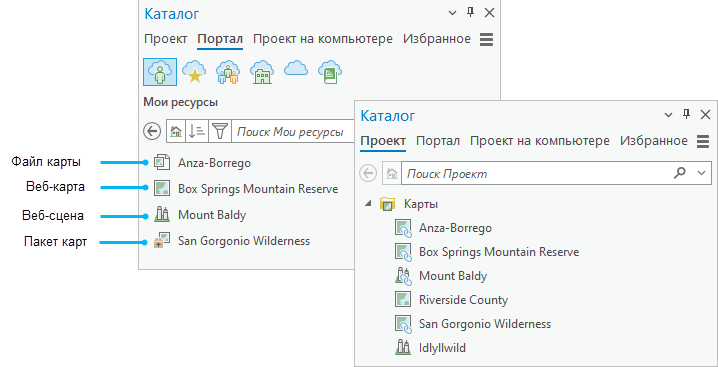718x367 pixels.
Task: Select Riverside County in Project tree
Action: [463, 300]
